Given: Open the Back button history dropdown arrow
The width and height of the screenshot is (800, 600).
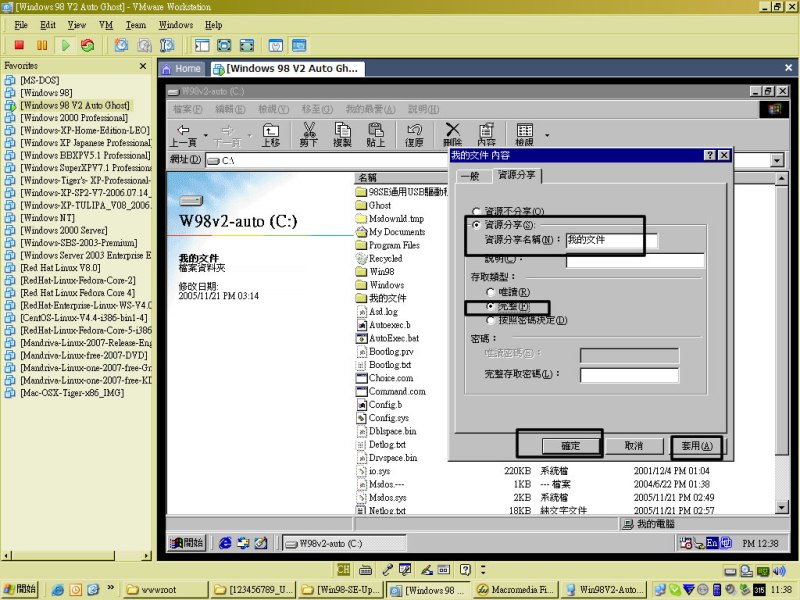Looking at the screenshot, I should pyautogui.click(x=206, y=135).
